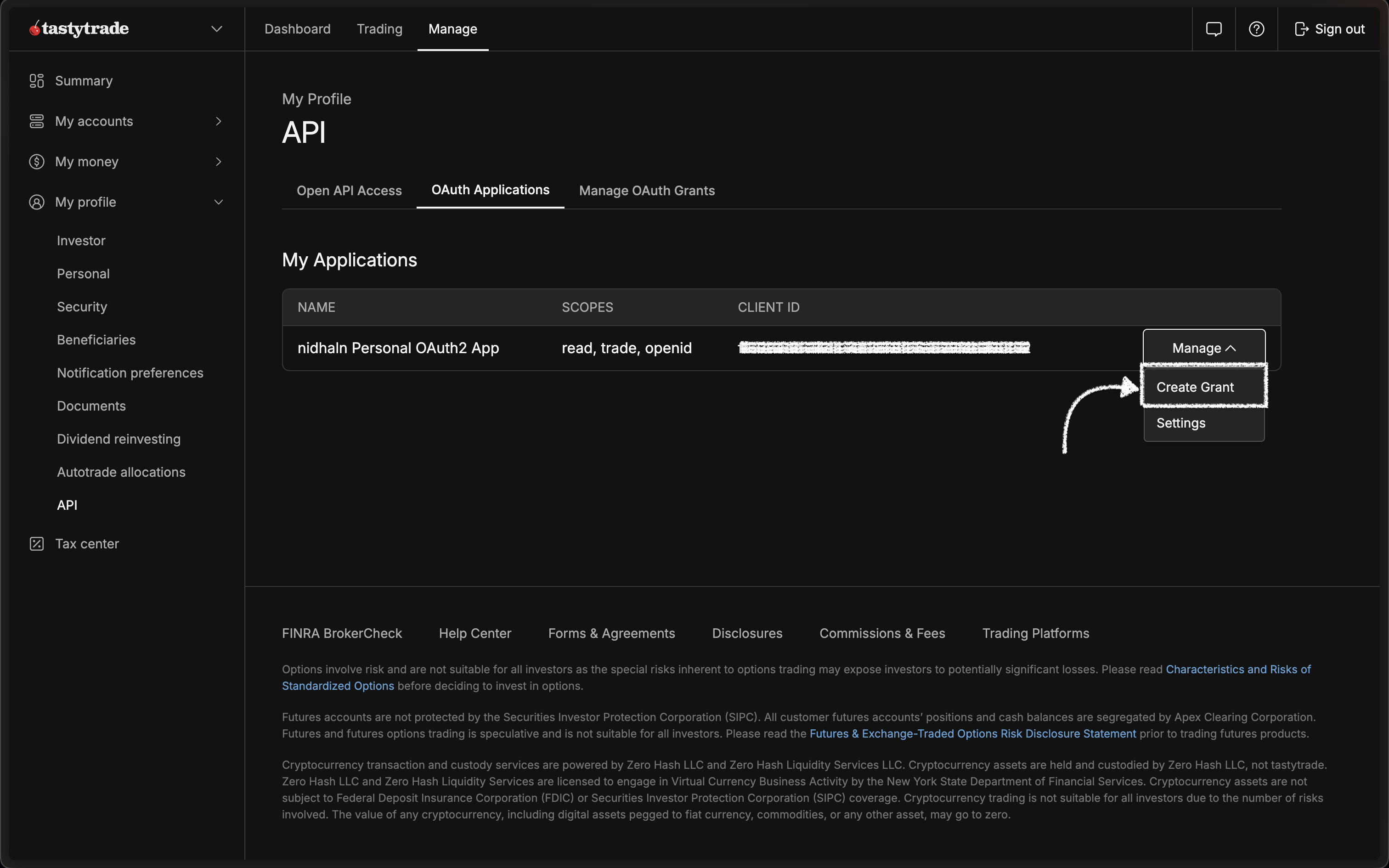Screen dimensions: 1389x868
Task: Expand the tastytrade account chevron dropdown
Action: click(x=216, y=28)
